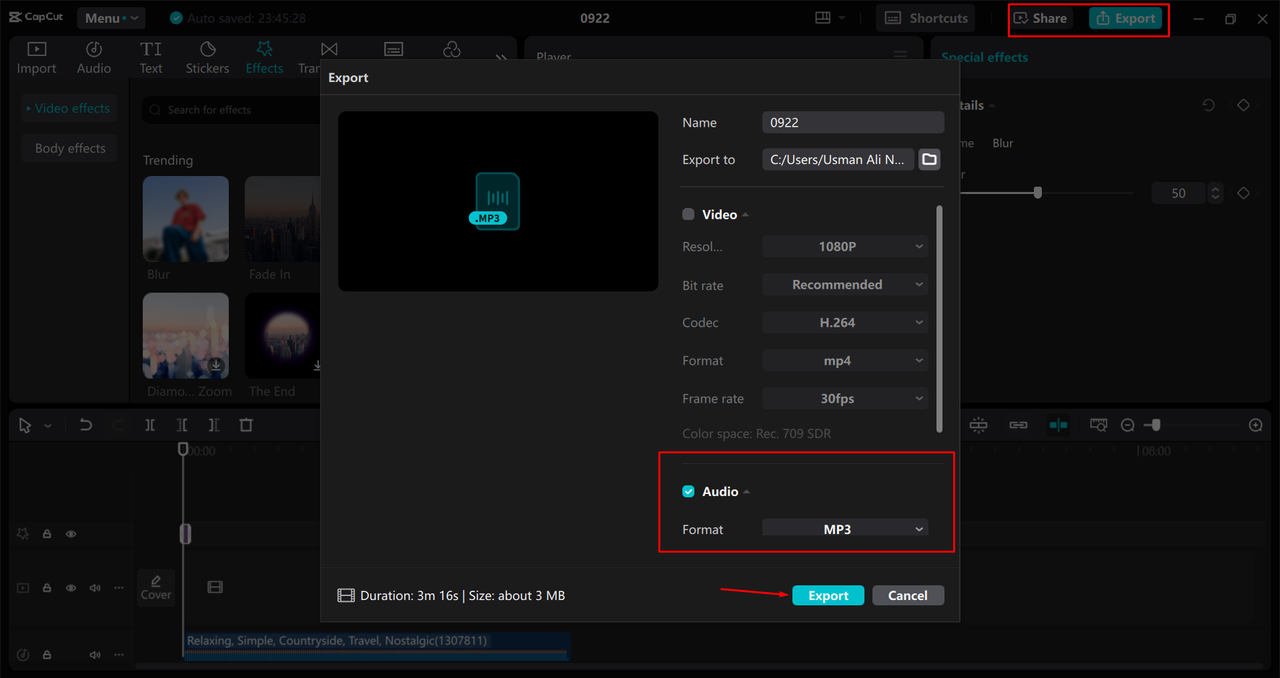The height and width of the screenshot is (678, 1280).
Task: Delete selected clip with trash icon
Action: pyautogui.click(x=246, y=425)
